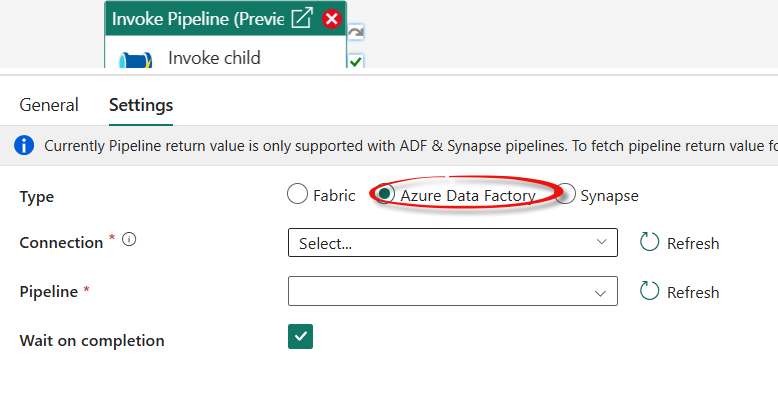Open the invoked pipeline via the external link icon

click(302, 18)
